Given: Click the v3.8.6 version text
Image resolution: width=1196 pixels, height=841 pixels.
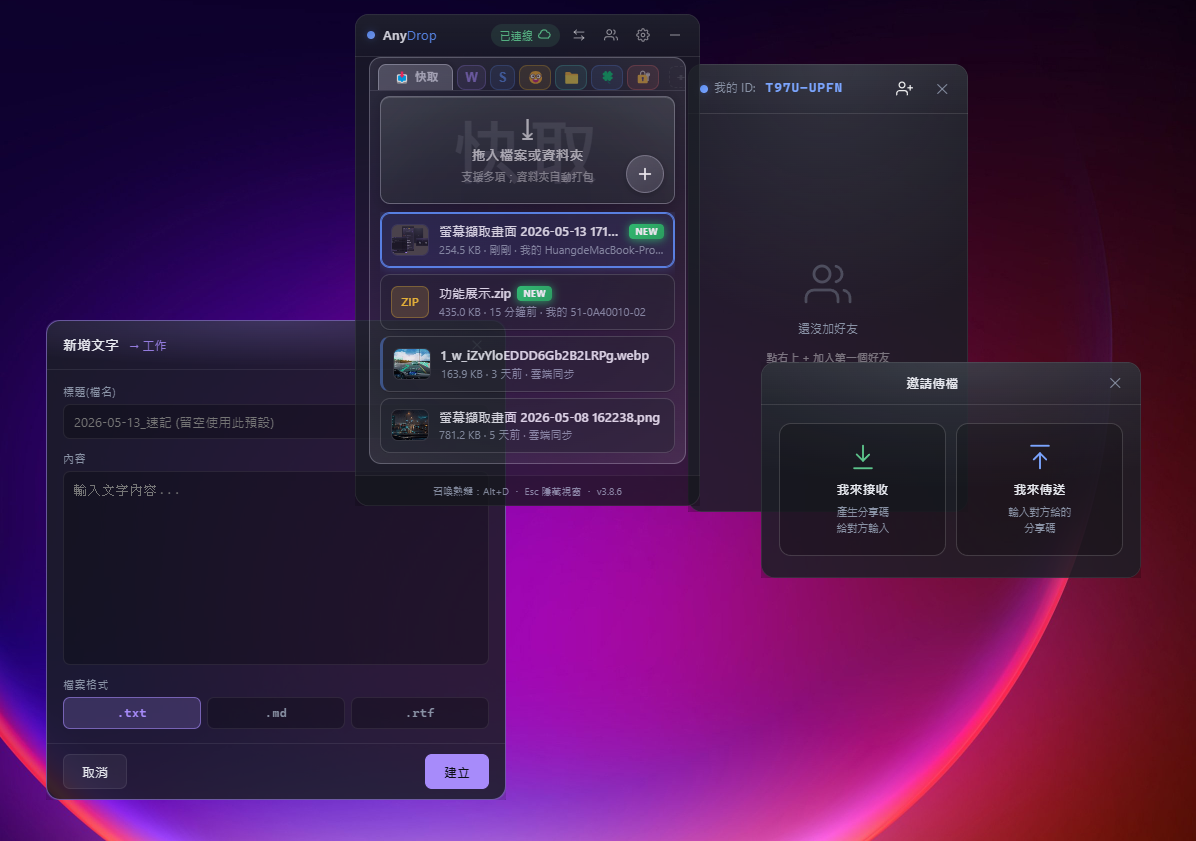Looking at the screenshot, I should pyautogui.click(x=609, y=492).
